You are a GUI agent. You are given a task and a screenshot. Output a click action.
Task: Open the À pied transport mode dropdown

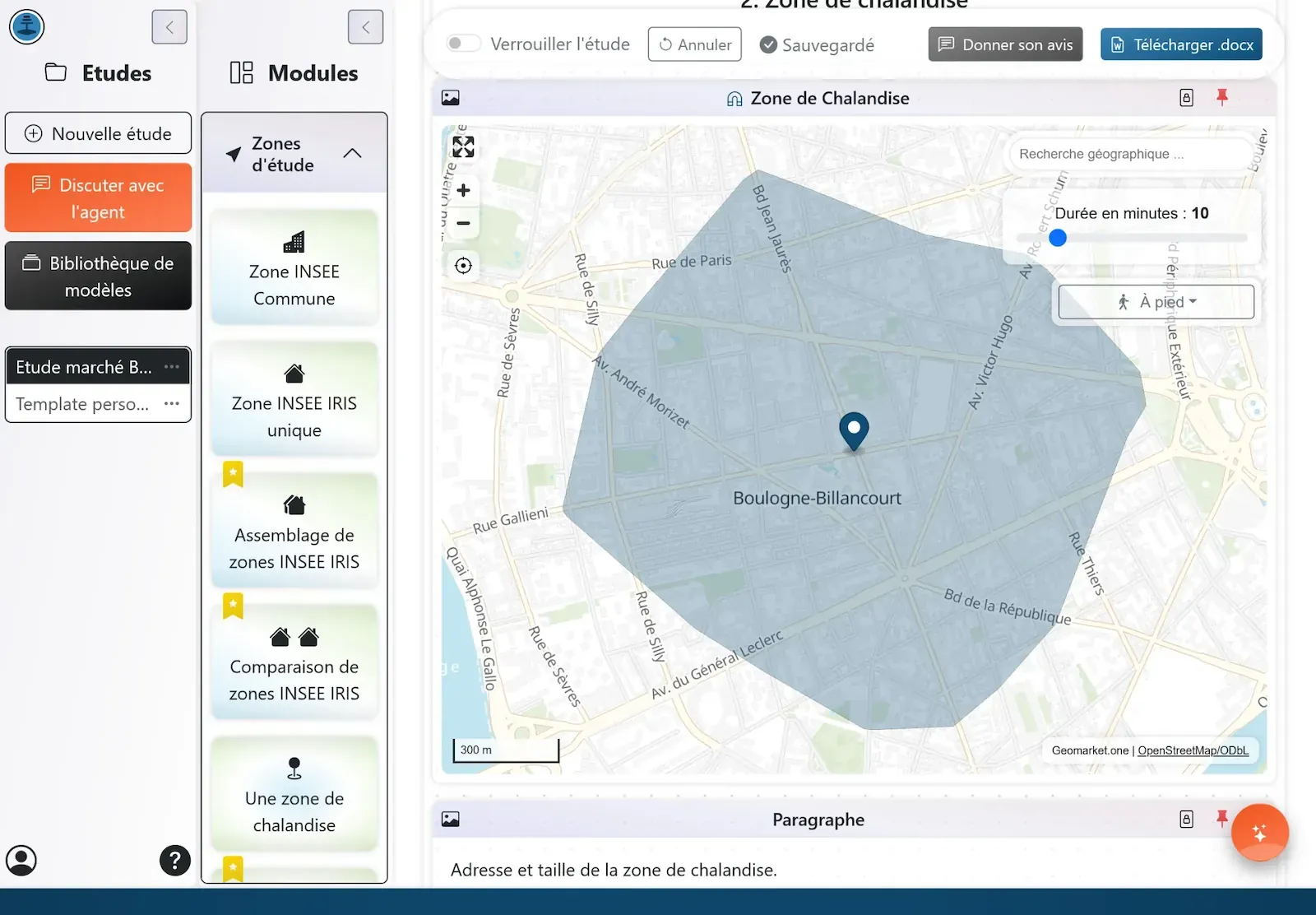coord(1156,302)
